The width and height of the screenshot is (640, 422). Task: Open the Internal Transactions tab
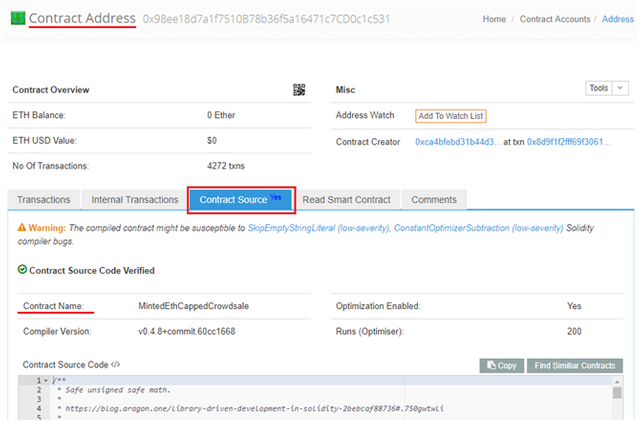[135, 200]
